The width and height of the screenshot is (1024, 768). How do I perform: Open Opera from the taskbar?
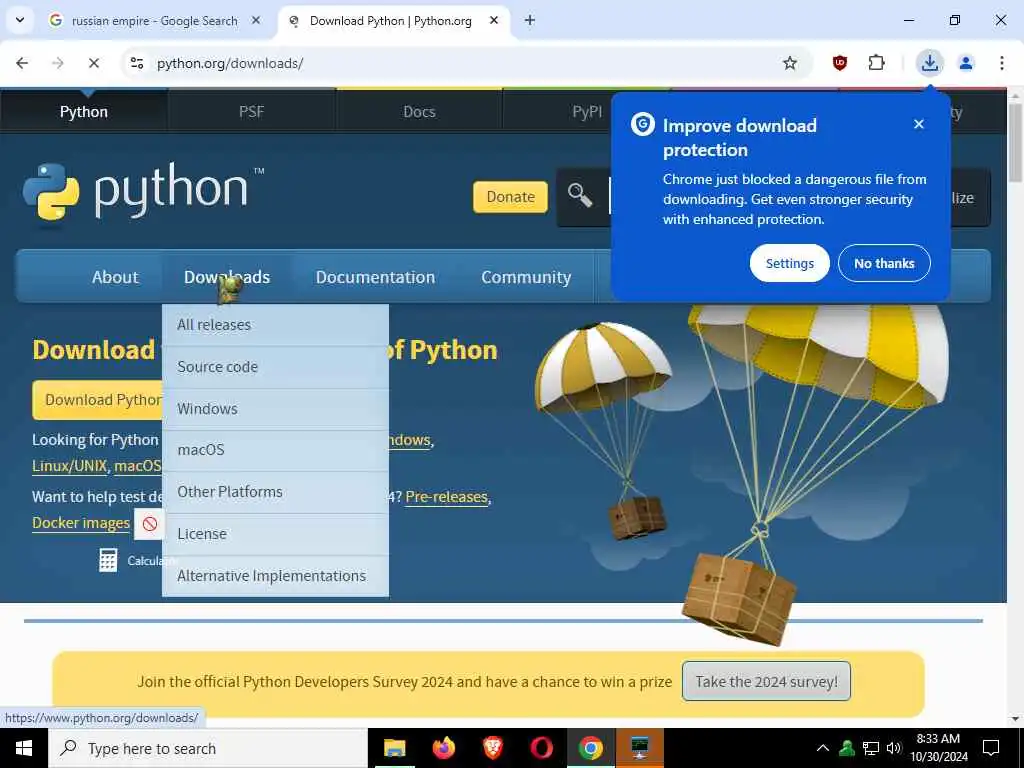pos(541,748)
